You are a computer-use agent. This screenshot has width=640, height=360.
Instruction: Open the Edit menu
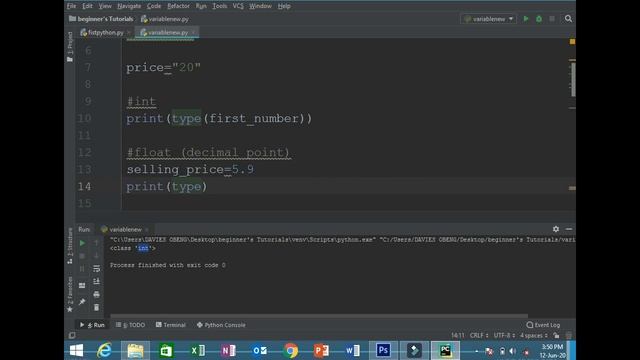click(x=87, y=6)
